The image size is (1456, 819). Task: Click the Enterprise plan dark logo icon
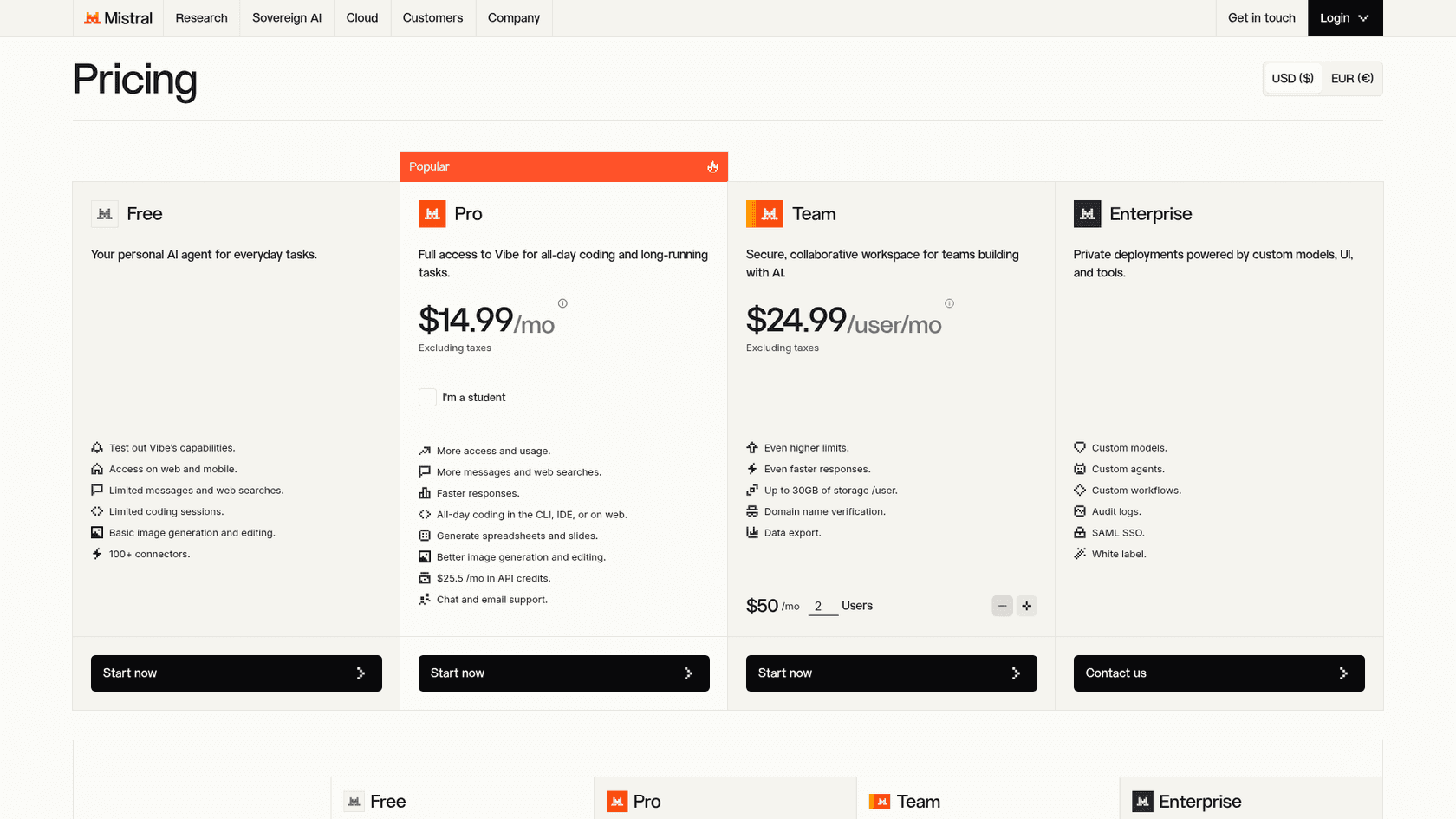(1088, 214)
